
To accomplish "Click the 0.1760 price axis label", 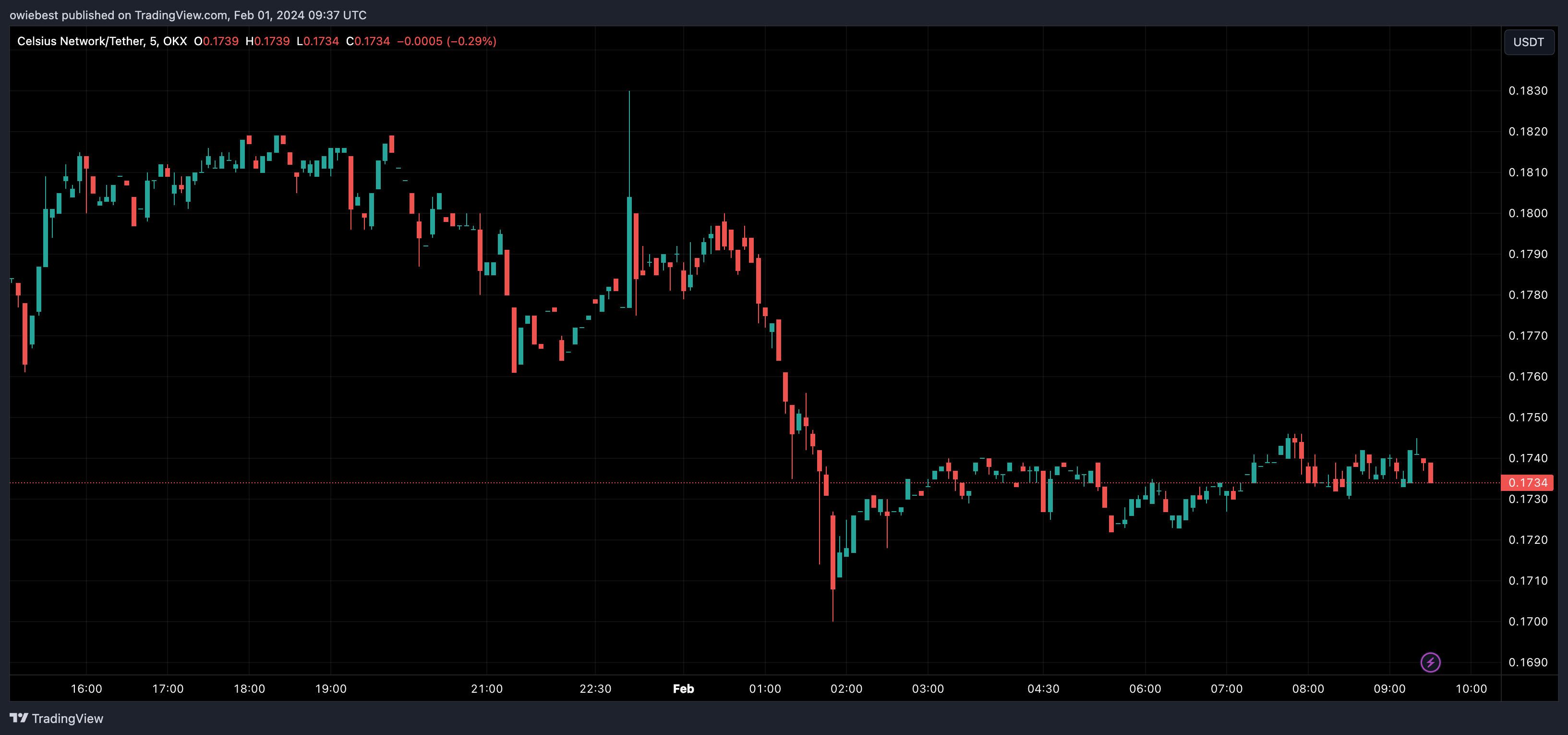I will [x=1528, y=376].
